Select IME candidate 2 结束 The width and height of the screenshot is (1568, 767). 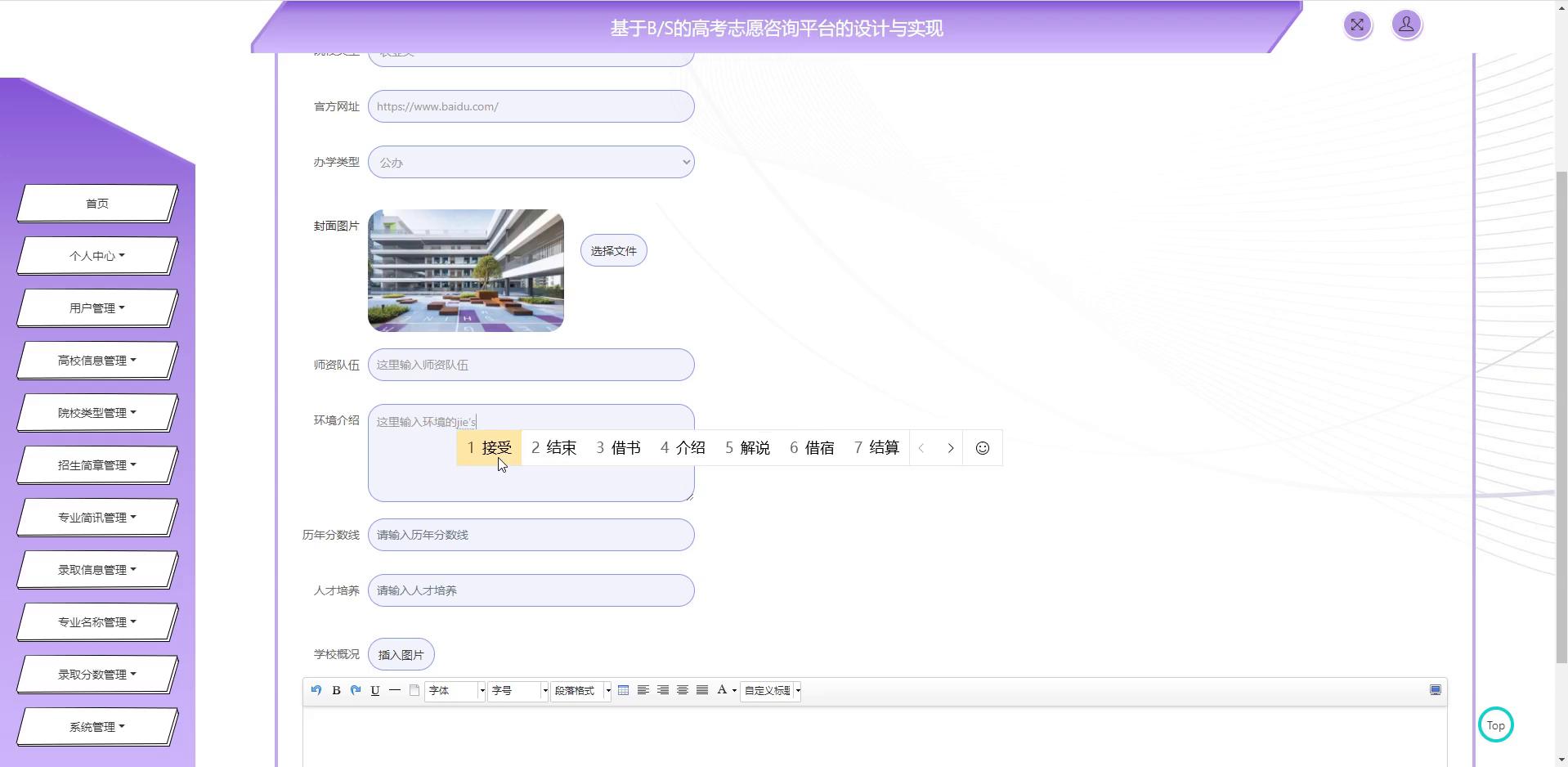[553, 448]
